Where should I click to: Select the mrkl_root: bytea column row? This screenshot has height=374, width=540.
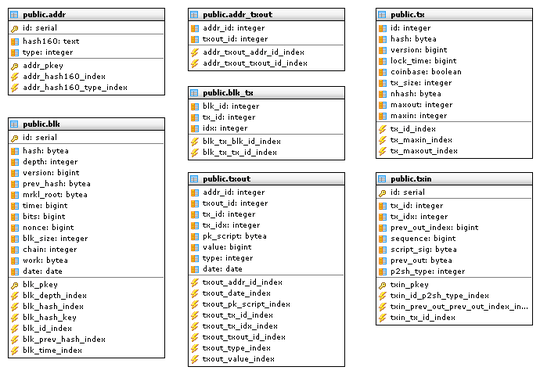pyautogui.click(x=86, y=195)
